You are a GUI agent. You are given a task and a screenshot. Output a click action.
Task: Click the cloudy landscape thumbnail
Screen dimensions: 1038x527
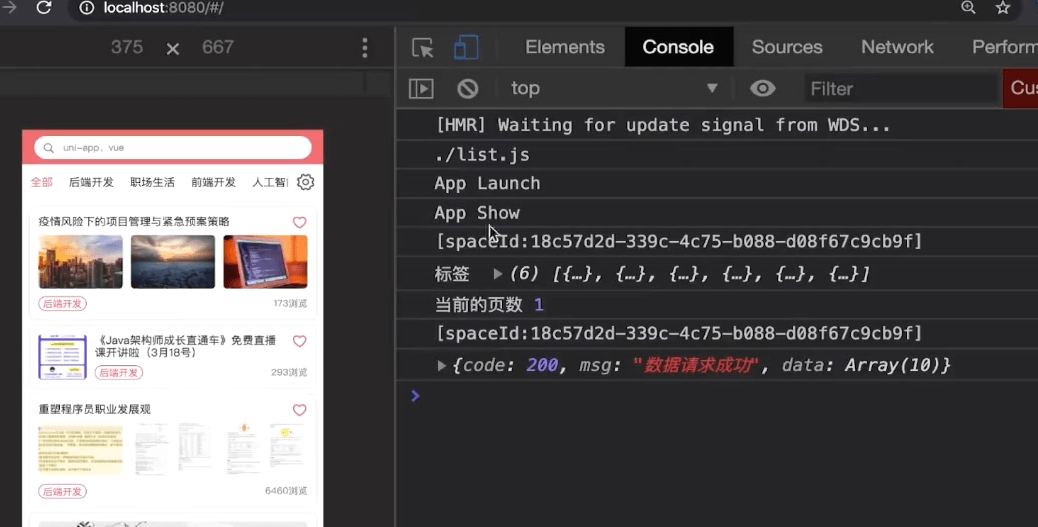(x=173, y=262)
